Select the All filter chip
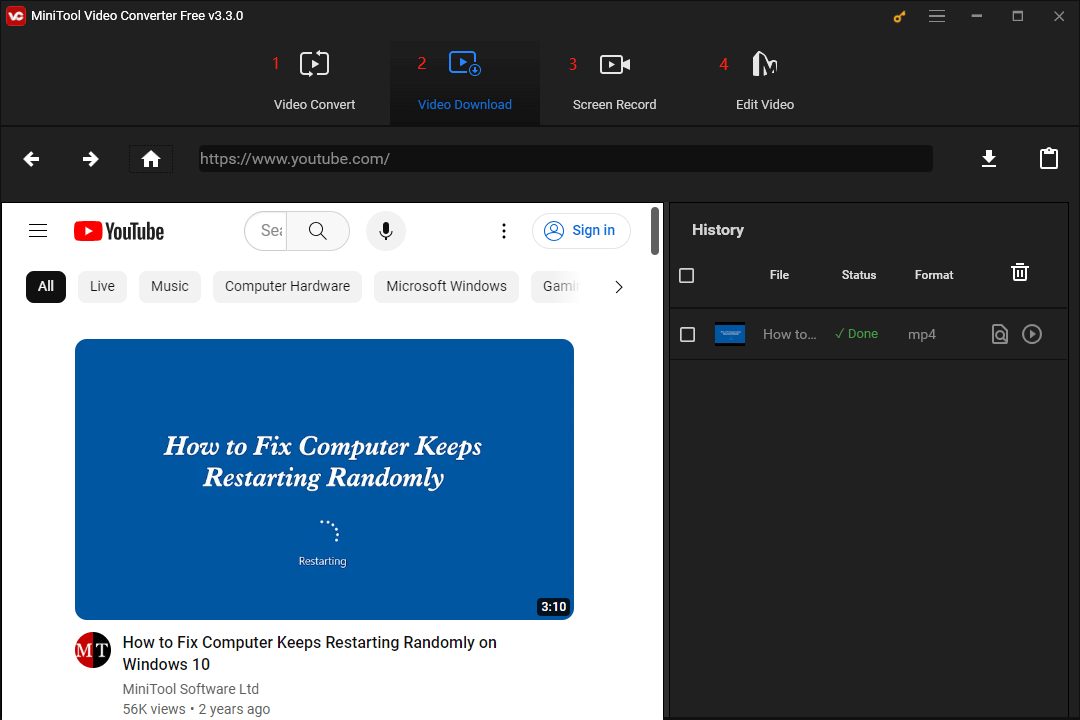The width and height of the screenshot is (1080, 720). point(45,287)
